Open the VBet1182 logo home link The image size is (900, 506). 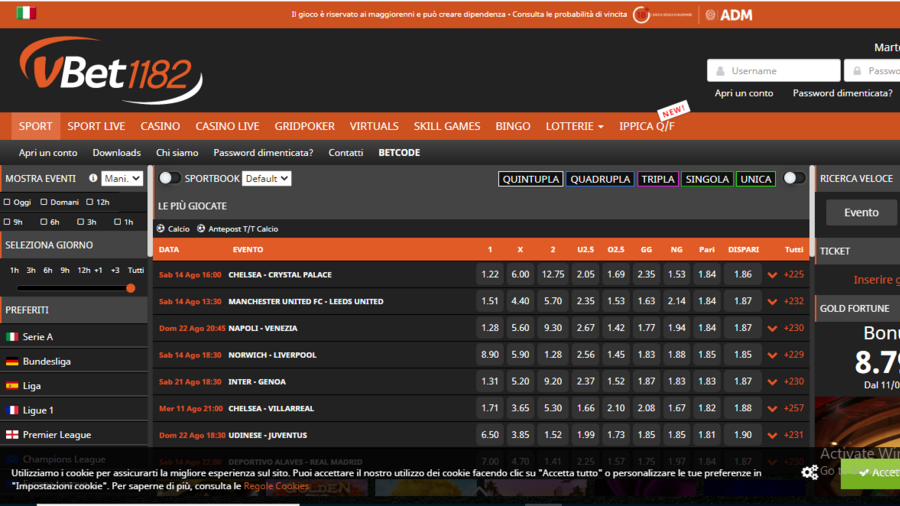coord(111,70)
